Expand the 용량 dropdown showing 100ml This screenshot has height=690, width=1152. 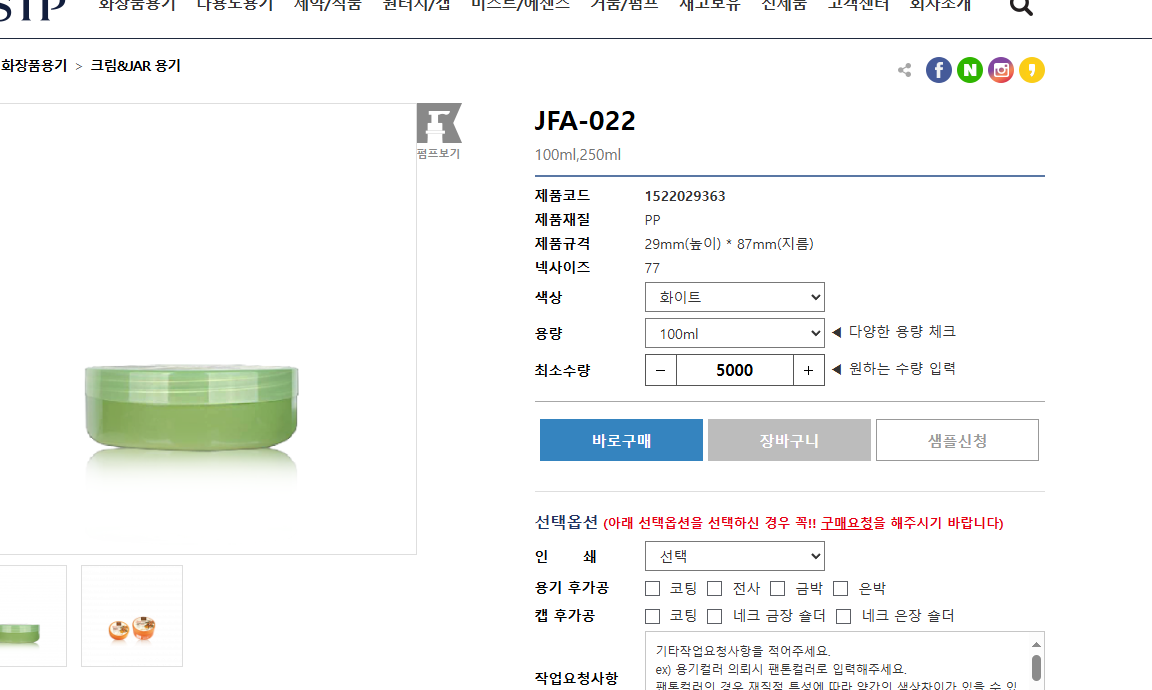pos(735,334)
